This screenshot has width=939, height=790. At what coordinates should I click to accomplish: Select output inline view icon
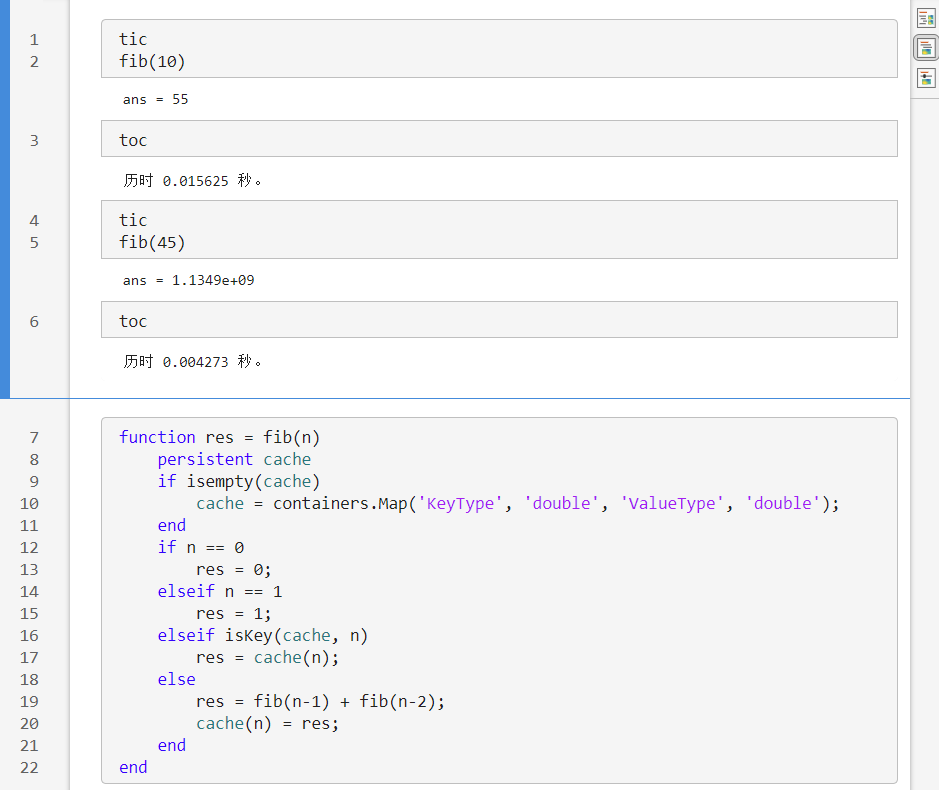pyautogui.click(x=926, y=48)
